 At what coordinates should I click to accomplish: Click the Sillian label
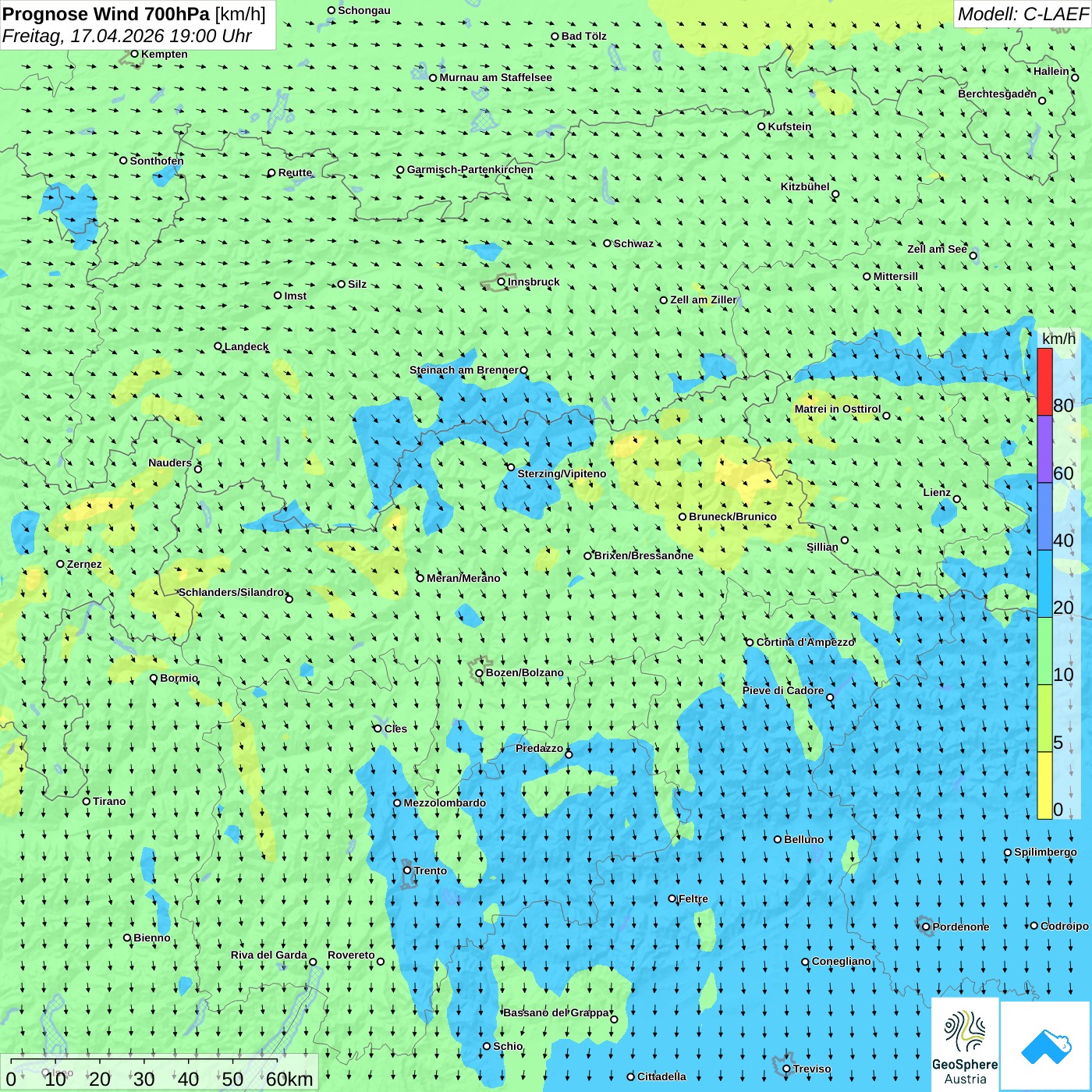pos(822,547)
